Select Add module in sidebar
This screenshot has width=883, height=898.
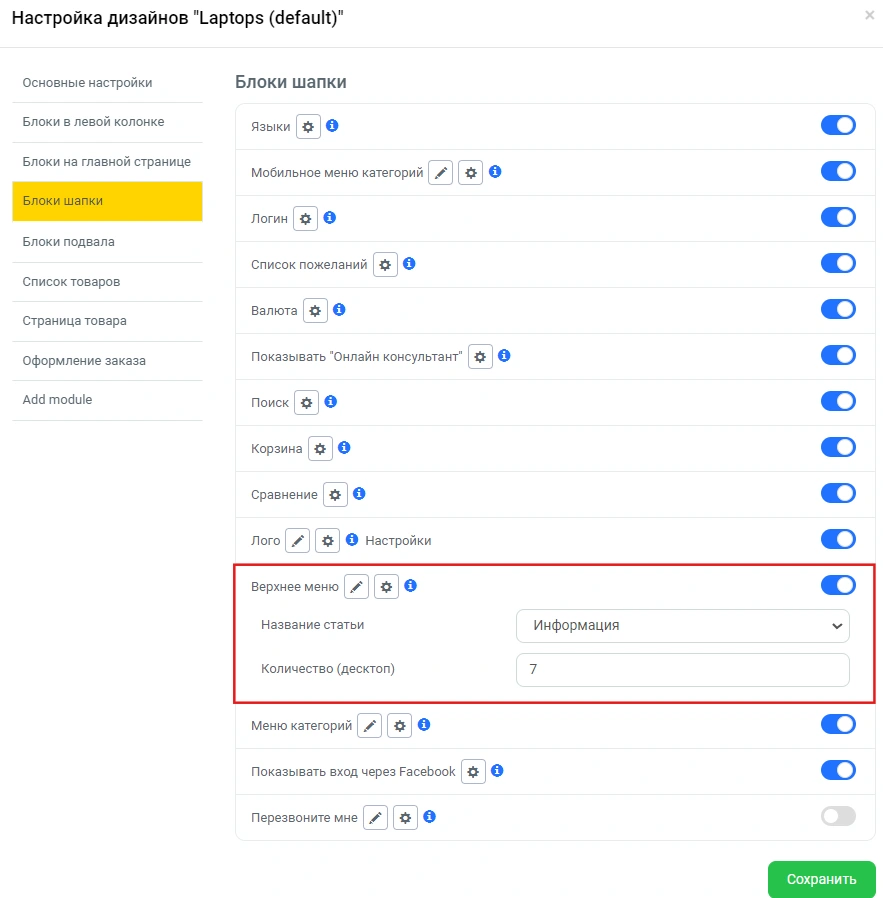click(x=57, y=400)
